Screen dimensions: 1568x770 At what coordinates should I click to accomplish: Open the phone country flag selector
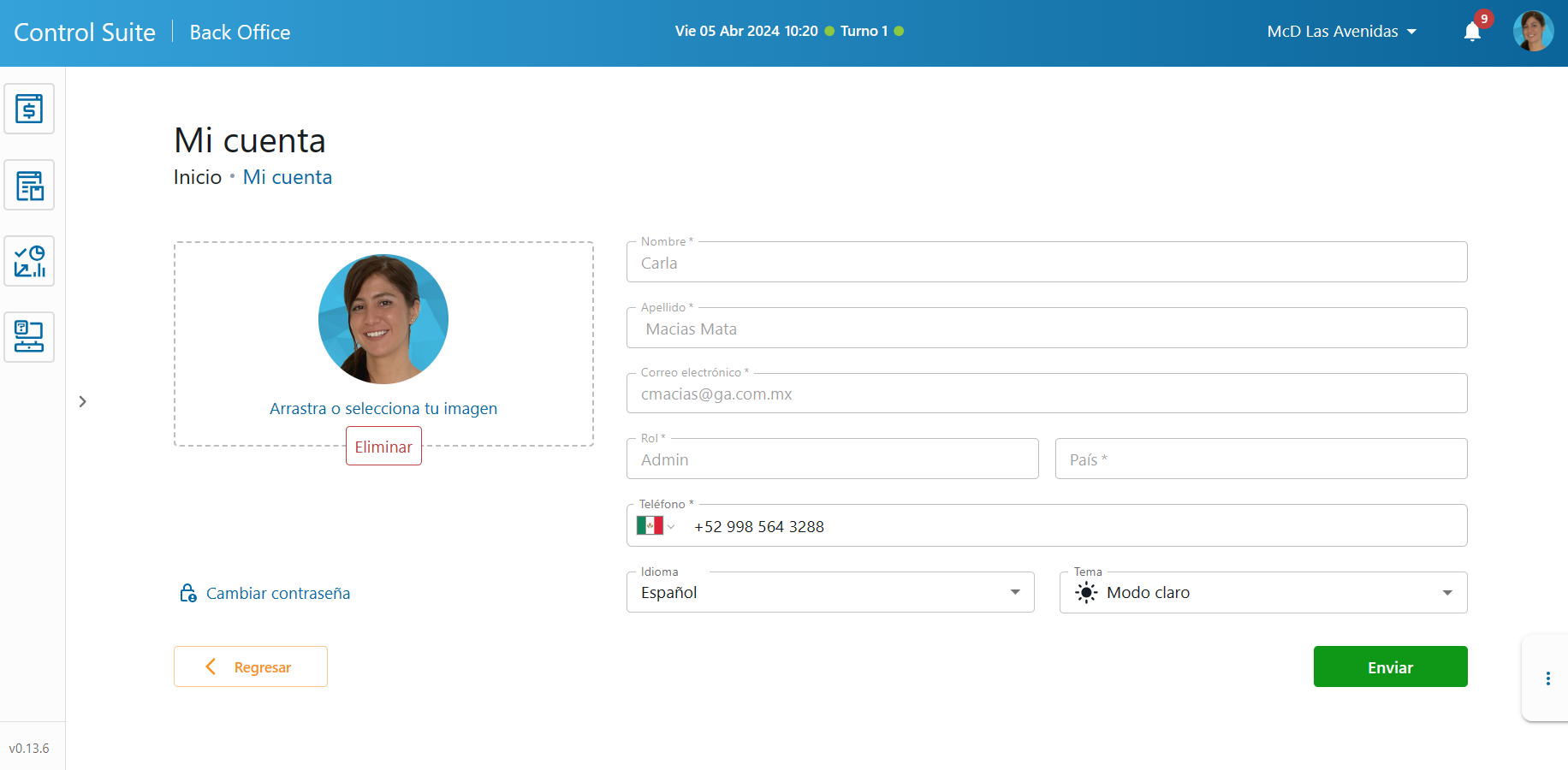656,526
